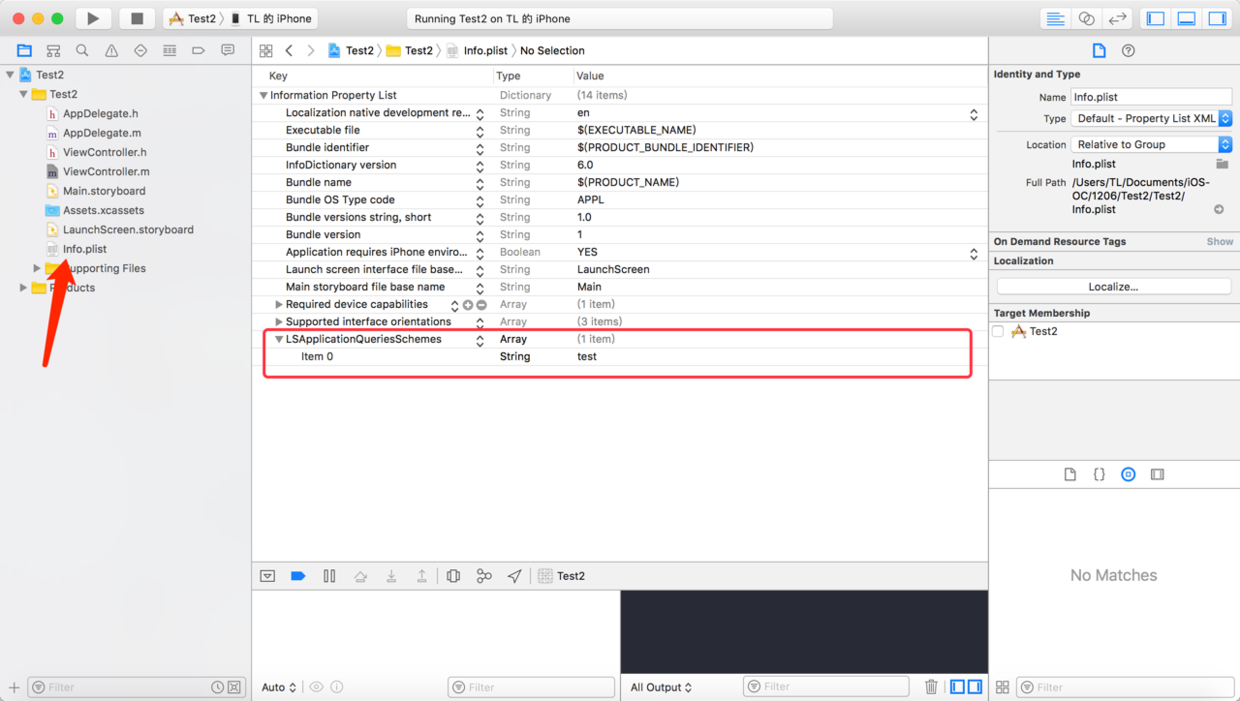Open Main.storyboard
This screenshot has height=701, width=1240.
tap(104, 190)
